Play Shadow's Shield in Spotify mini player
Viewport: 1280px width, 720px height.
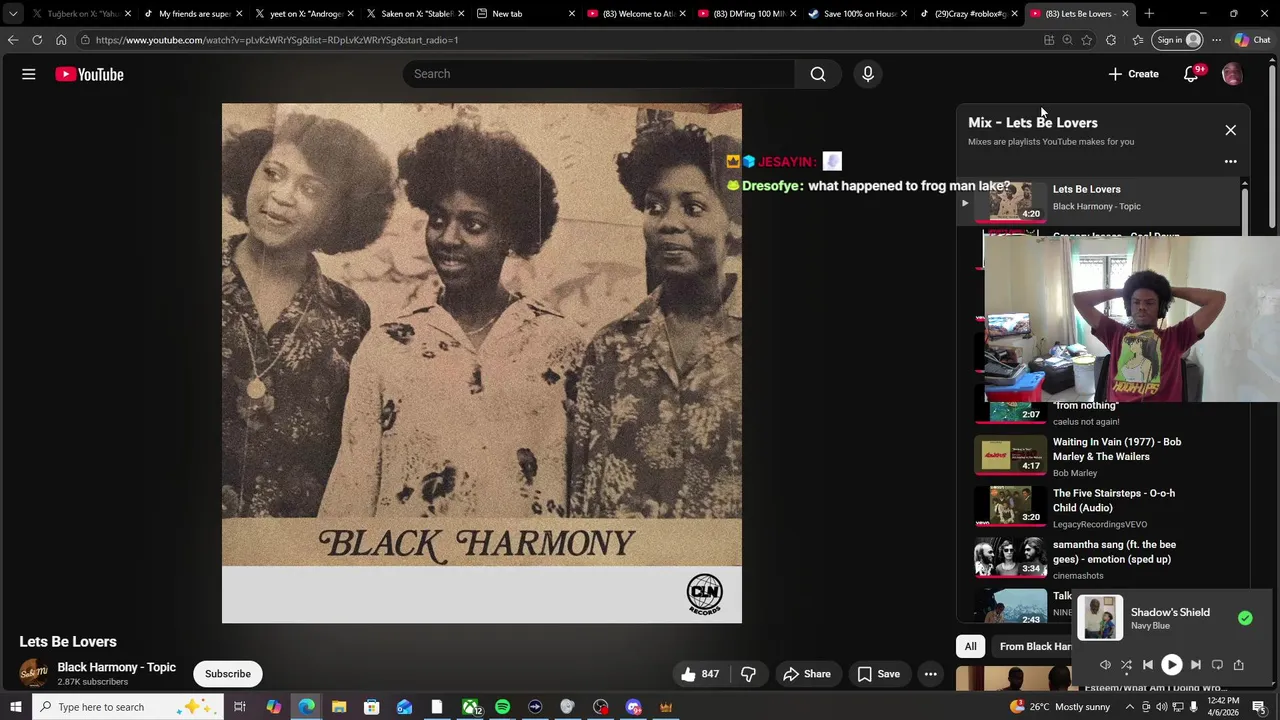1171,665
